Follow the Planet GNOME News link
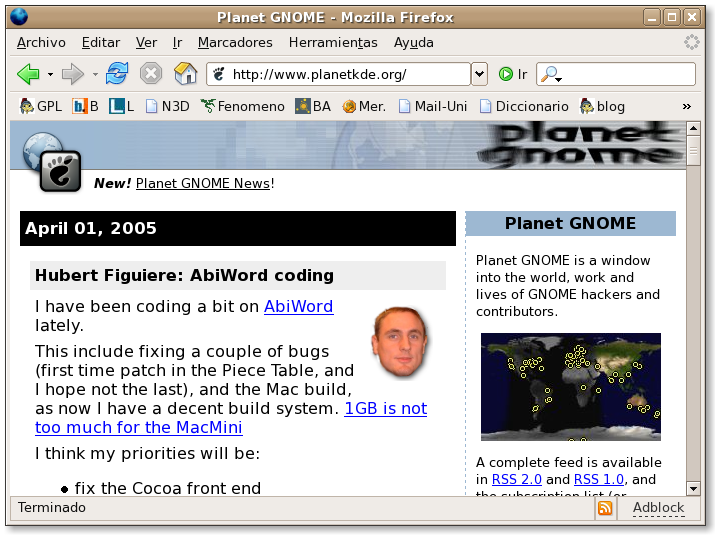Viewport: 715px width, 535px height. pos(203,183)
